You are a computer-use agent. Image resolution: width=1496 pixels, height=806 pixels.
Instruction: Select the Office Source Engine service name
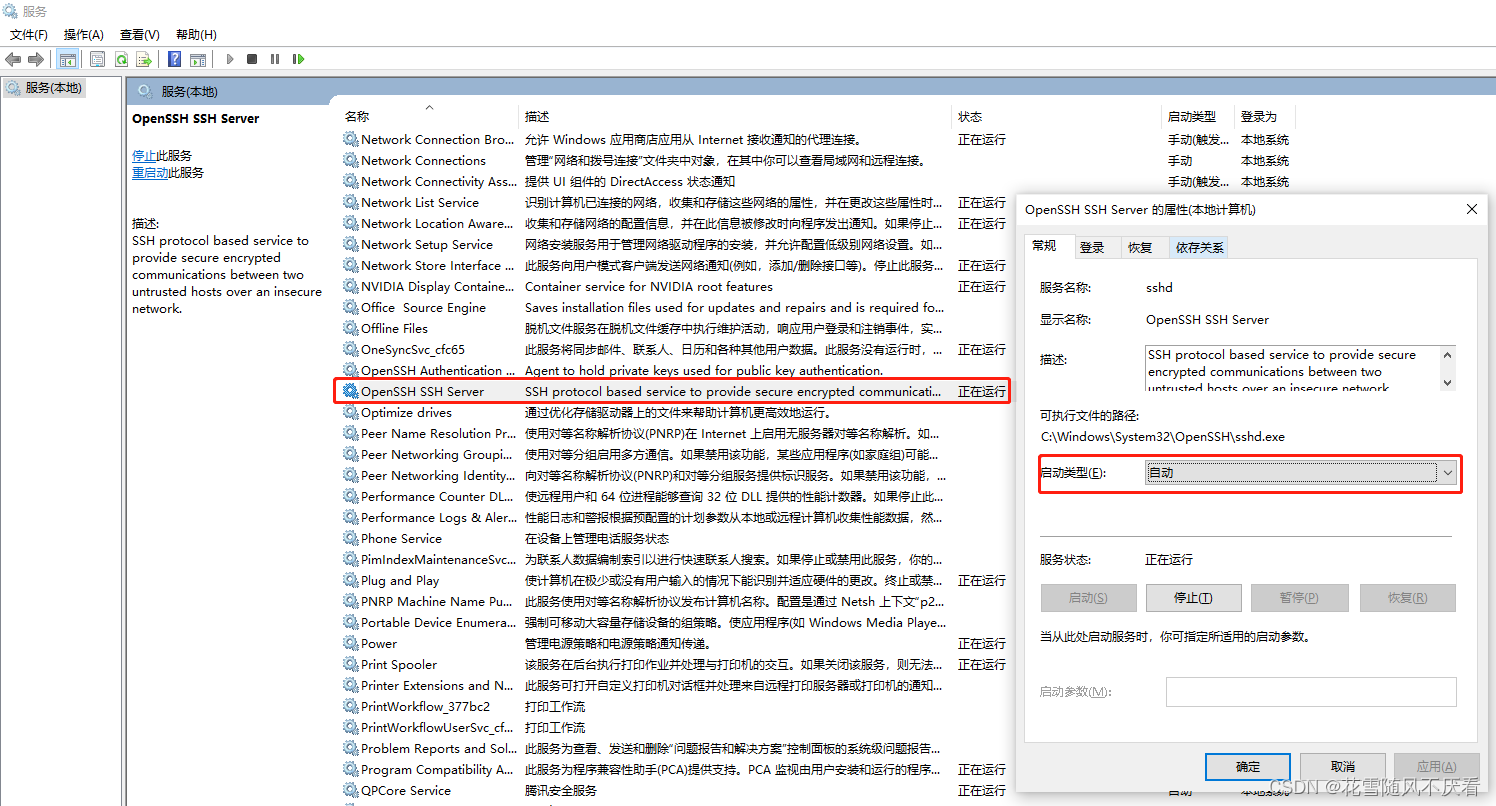coord(423,307)
